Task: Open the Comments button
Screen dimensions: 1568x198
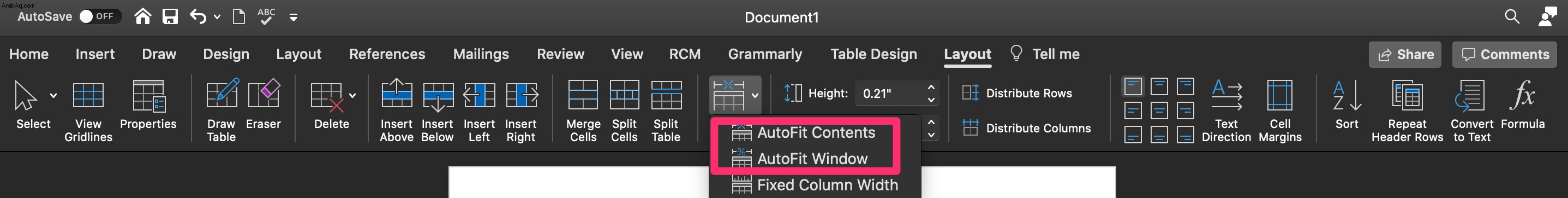Action: 1505,54
